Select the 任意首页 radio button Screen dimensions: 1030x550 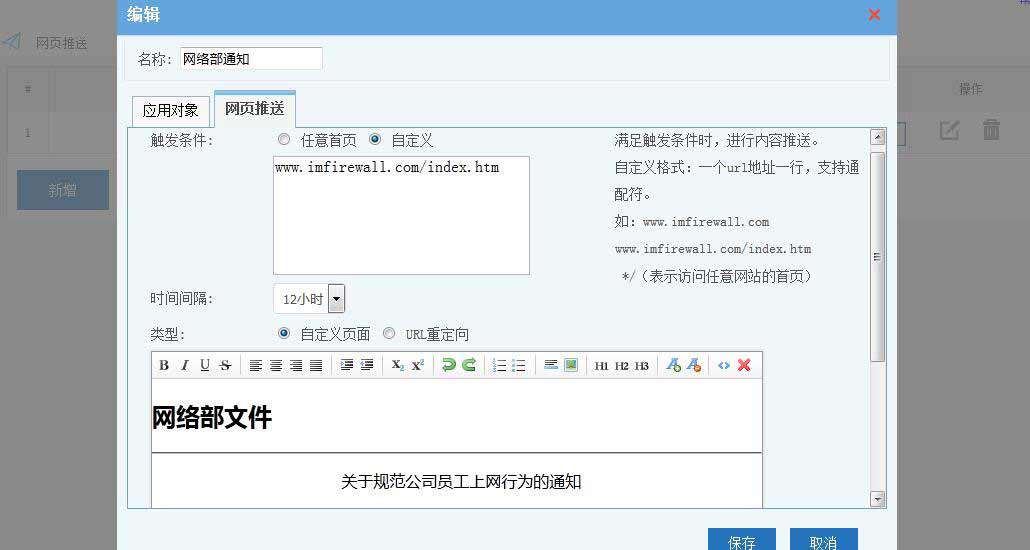click(x=284, y=140)
